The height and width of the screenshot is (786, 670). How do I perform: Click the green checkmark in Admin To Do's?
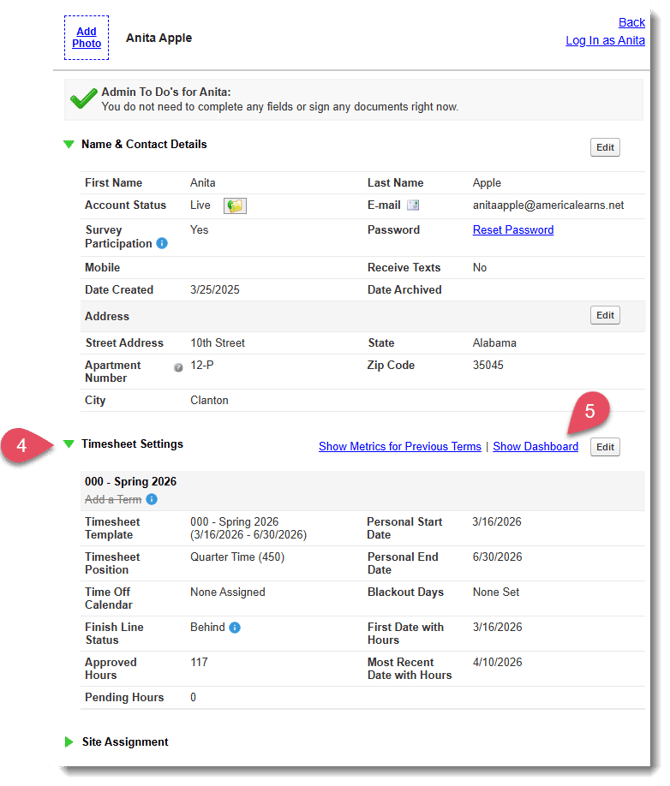[x=83, y=99]
